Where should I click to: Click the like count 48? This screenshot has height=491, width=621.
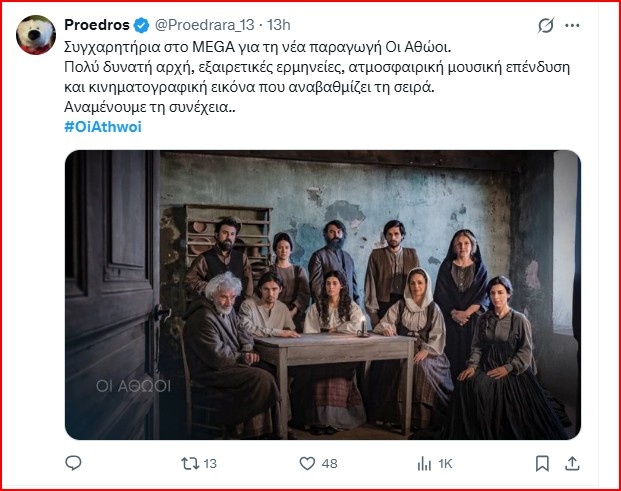(330, 464)
